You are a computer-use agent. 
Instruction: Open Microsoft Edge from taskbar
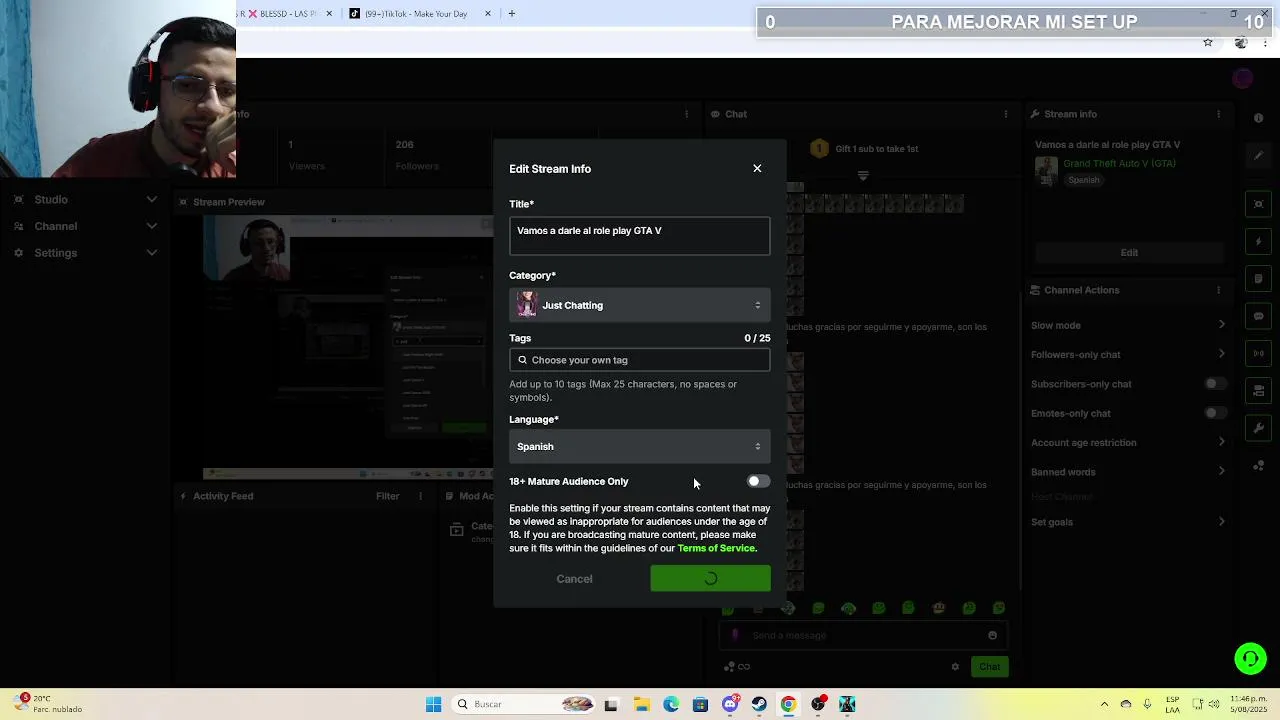point(671,704)
